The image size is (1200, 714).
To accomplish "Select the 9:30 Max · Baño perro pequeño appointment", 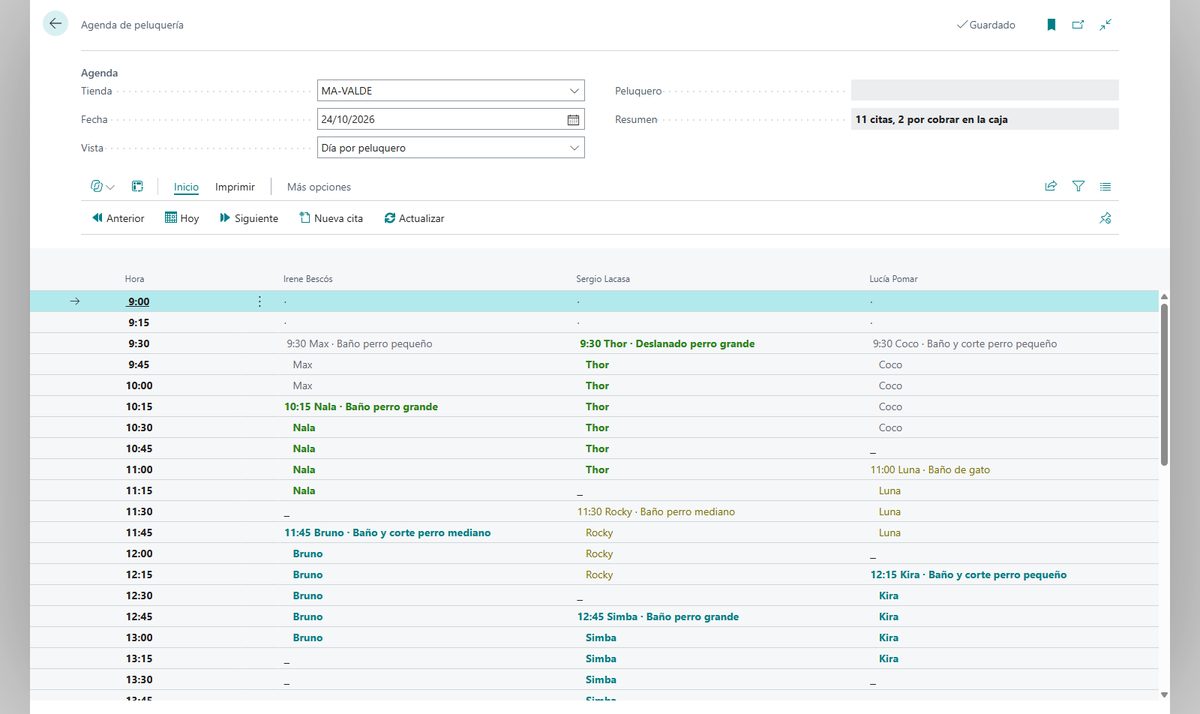I will [x=359, y=343].
